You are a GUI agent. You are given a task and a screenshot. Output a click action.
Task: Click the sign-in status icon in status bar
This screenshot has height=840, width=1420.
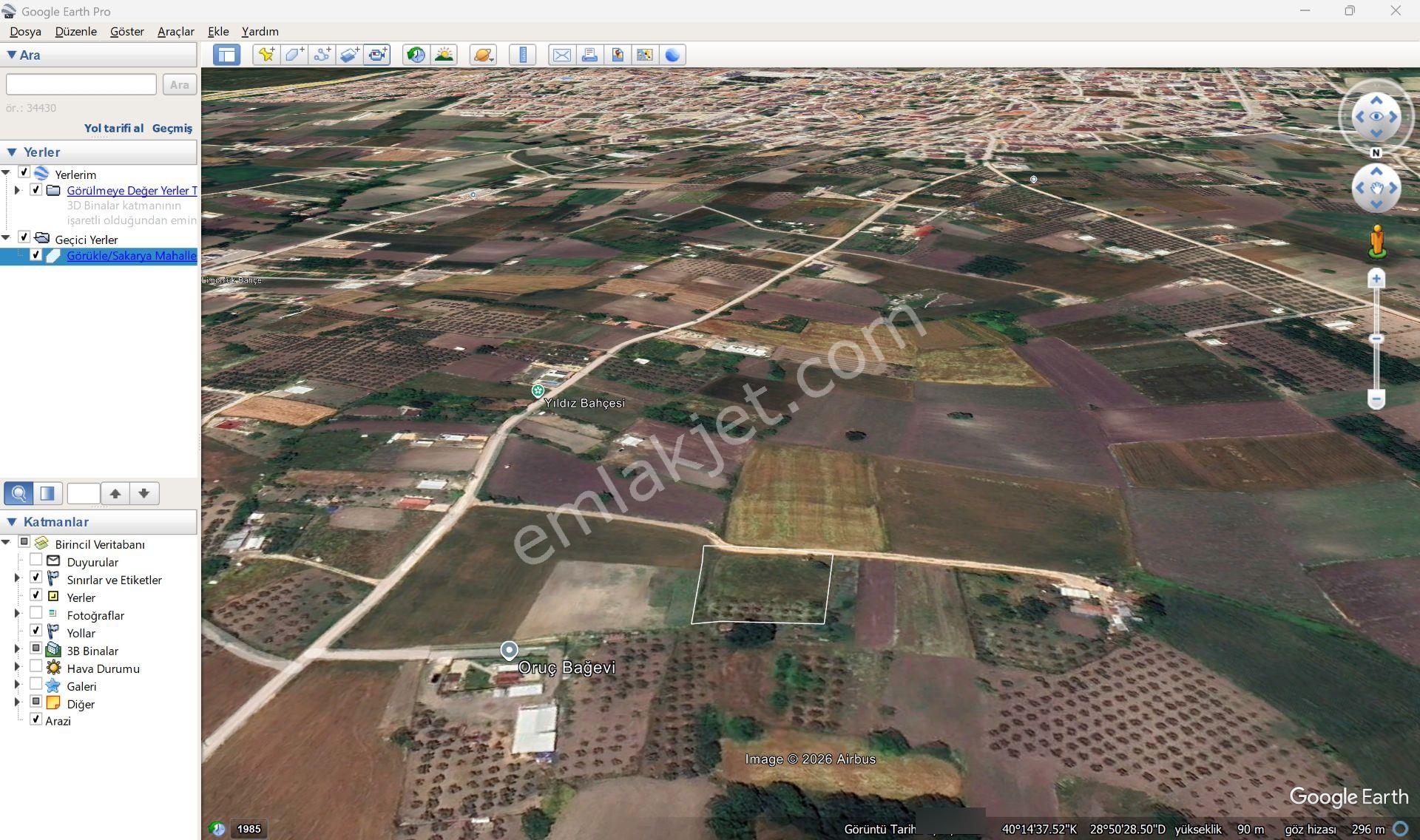click(x=1401, y=829)
